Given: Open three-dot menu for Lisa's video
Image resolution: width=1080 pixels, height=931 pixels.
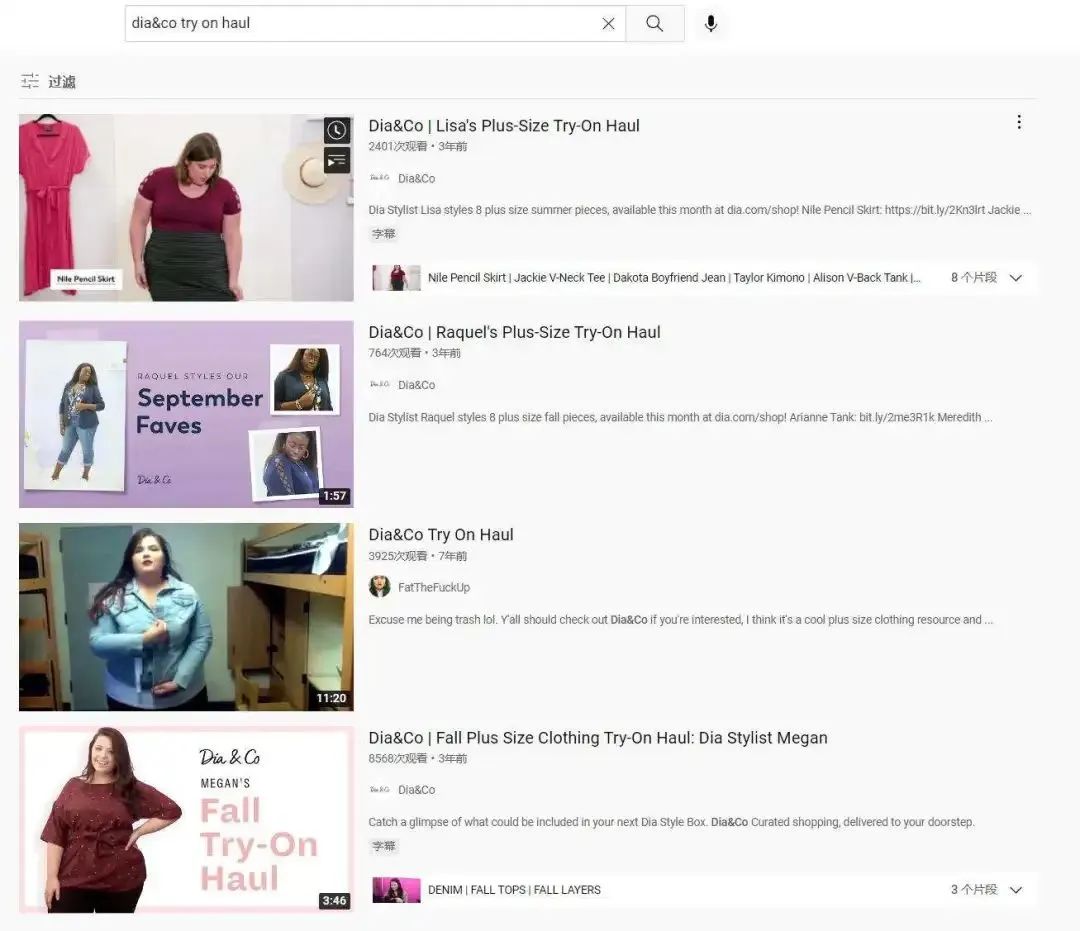Looking at the screenshot, I should tap(1019, 122).
